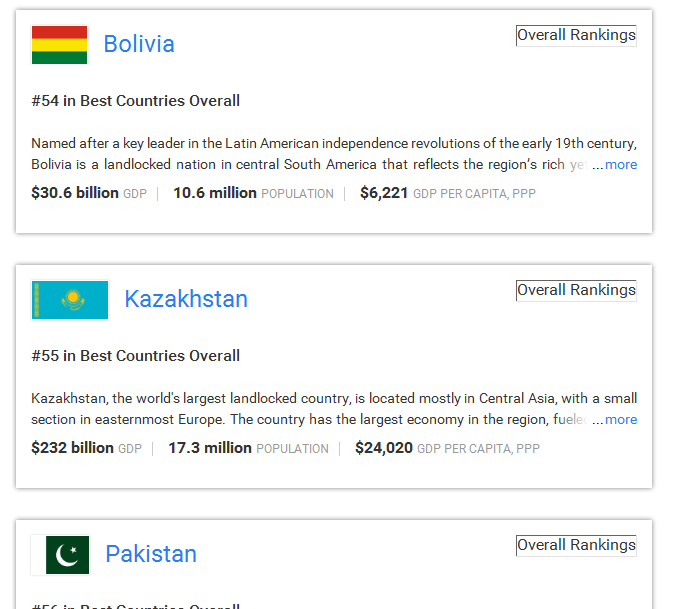This screenshot has height=609, width=674.
Task: Click the Kazakhstan flag icon
Action: tap(70, 300)
